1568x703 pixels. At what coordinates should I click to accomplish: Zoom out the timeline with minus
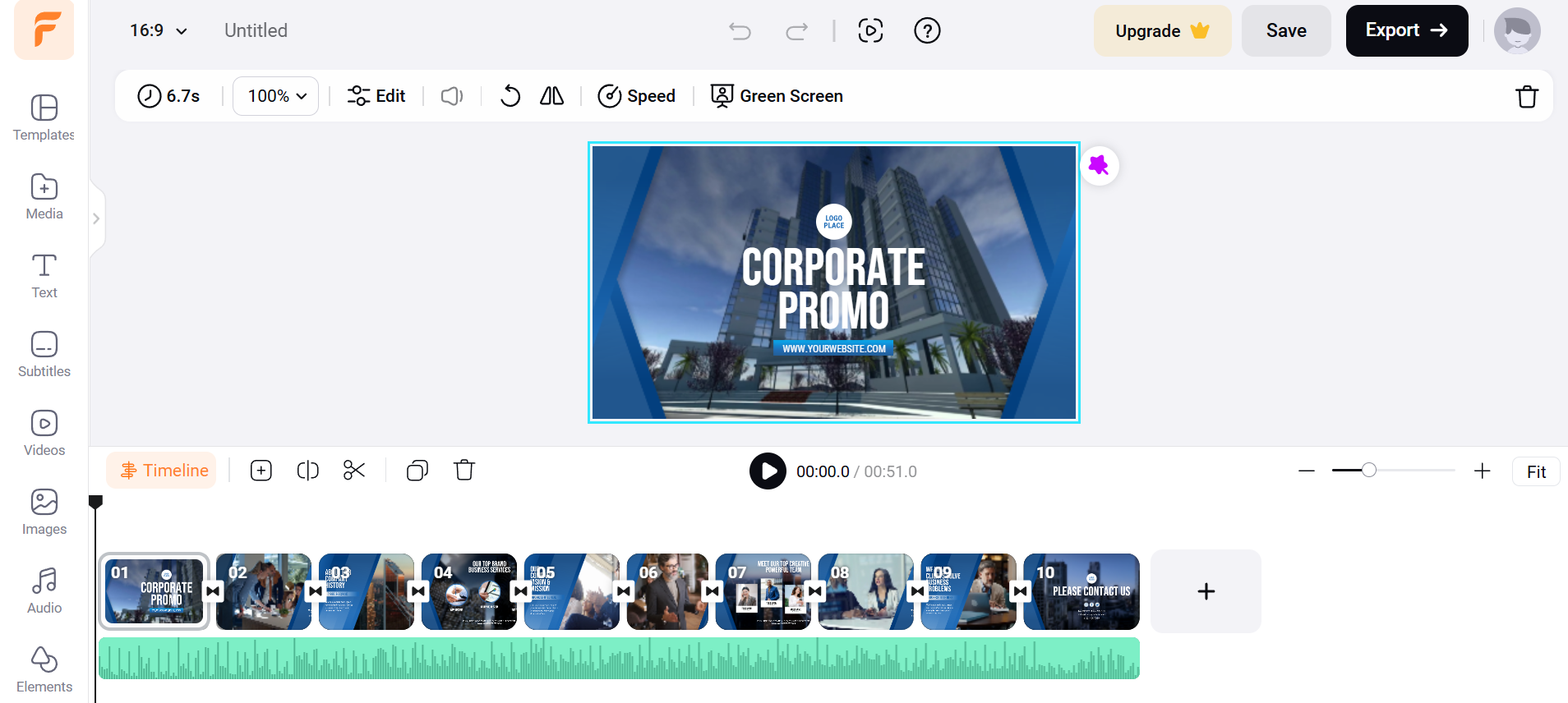tap(1307, 471)
